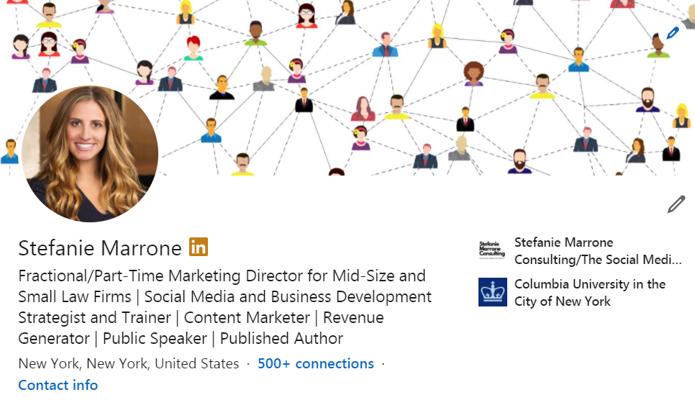This screenshot has height=400, width=695.
Task: Open the 500+ connections list
Action: point(315,363)
